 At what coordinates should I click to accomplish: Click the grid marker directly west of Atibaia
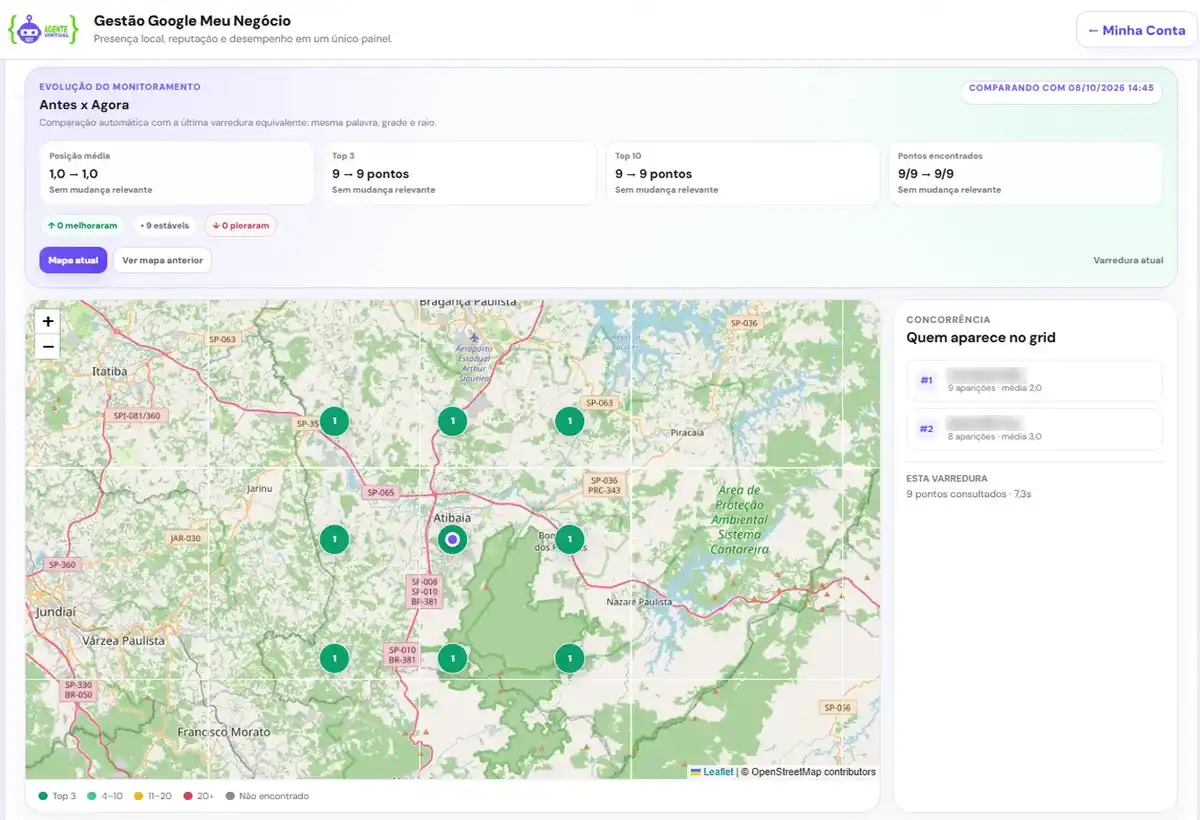[334, 540]
